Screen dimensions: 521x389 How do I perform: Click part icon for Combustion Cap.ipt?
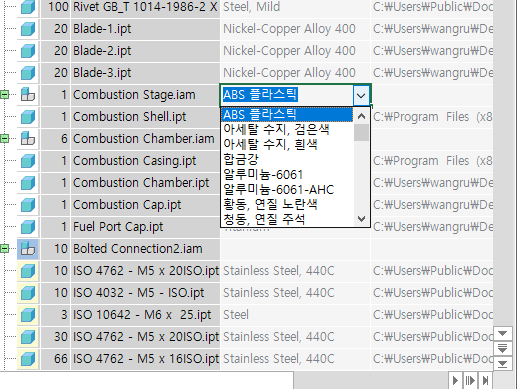click(28, 205)
